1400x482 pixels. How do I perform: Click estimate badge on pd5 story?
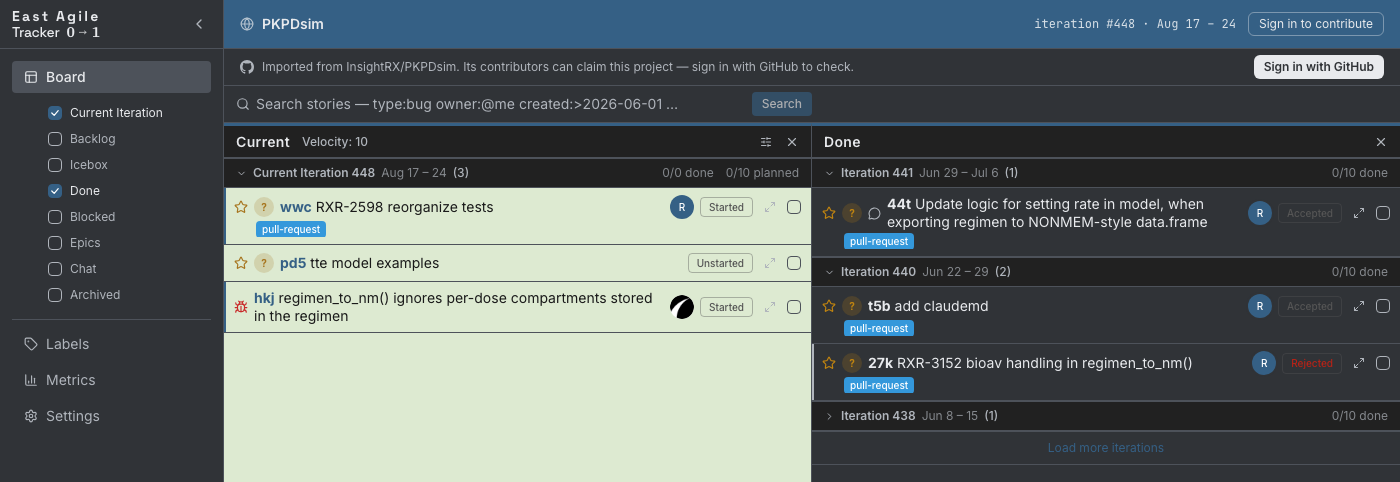pyautogui.click(x=264, y=263)
